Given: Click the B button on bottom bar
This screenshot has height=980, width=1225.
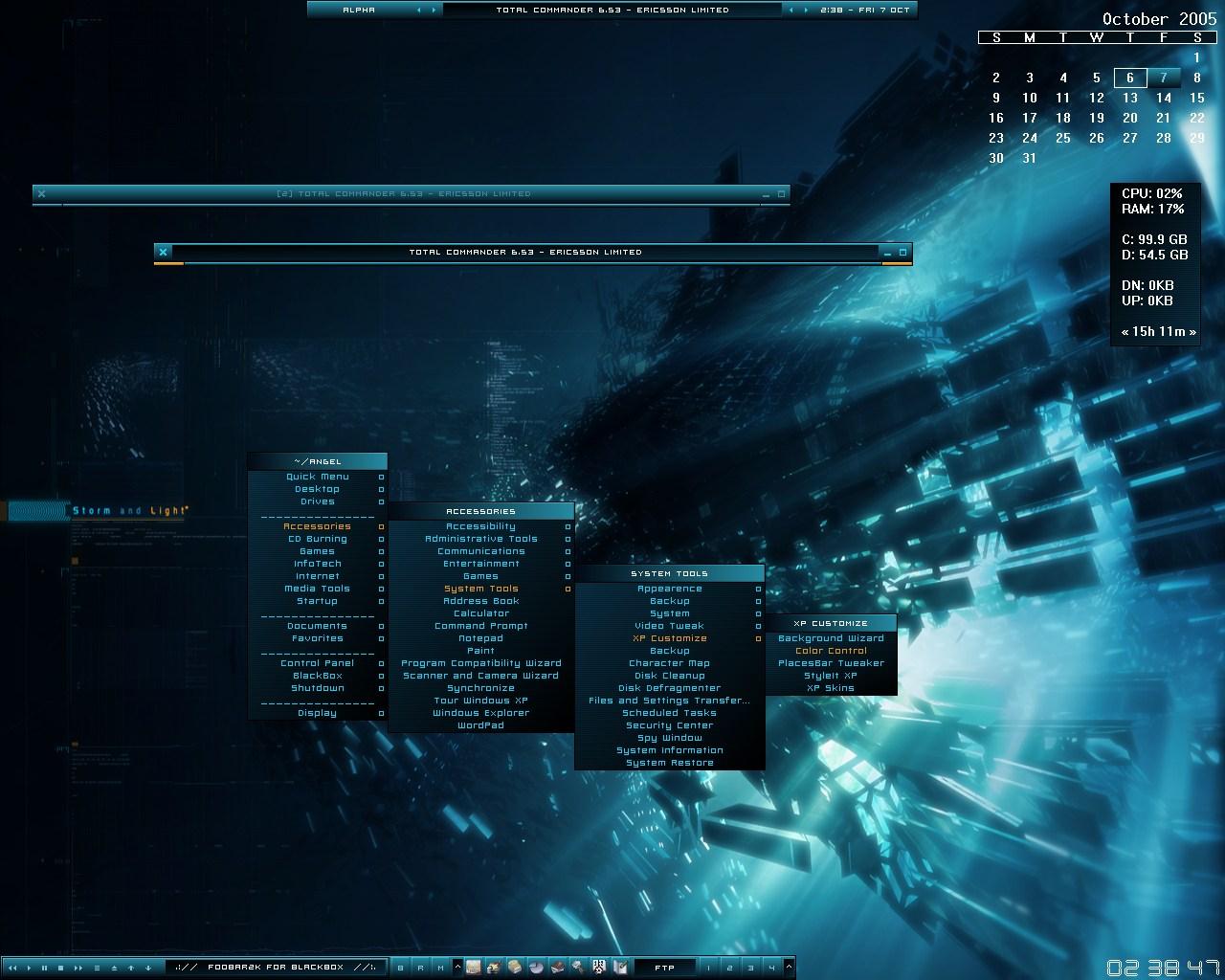Looking at the screenshot, I should [400, 968].
